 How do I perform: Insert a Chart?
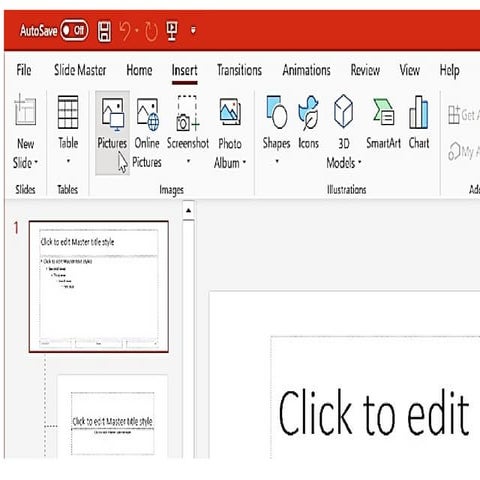click(x=419, y=123)
